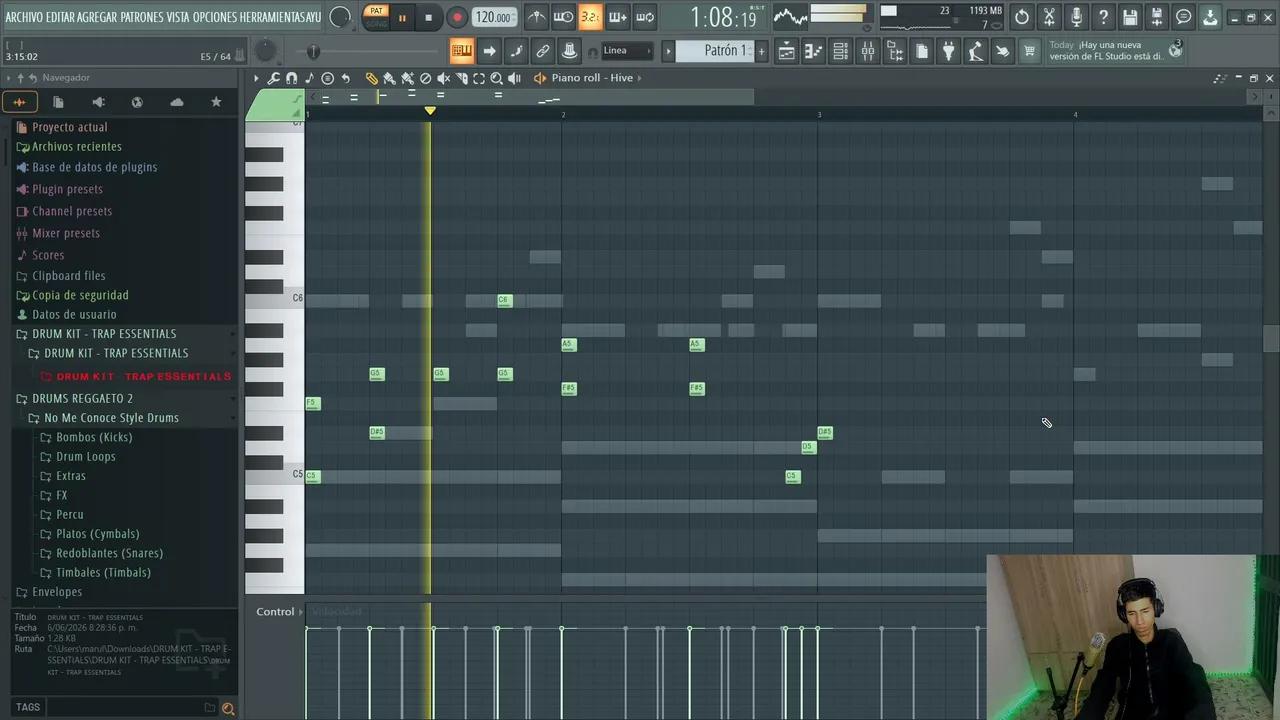
Task: Show starred favorites tab in browser
Action: pyautogui.click(x=216, y=102)
